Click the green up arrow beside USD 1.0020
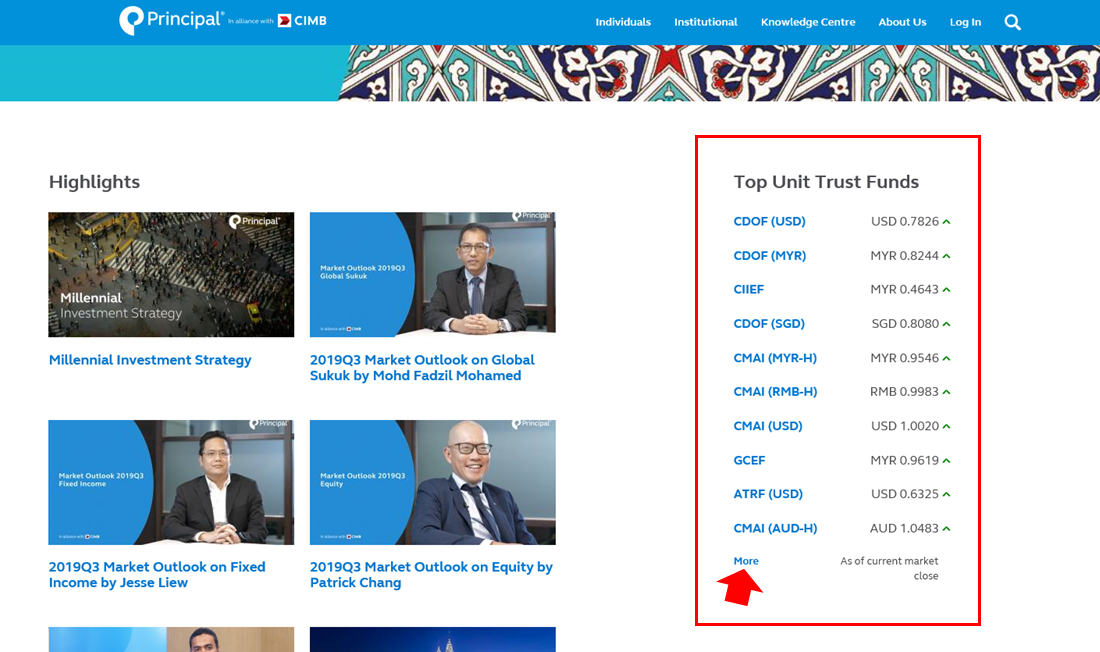 click(x=946, y=426)
